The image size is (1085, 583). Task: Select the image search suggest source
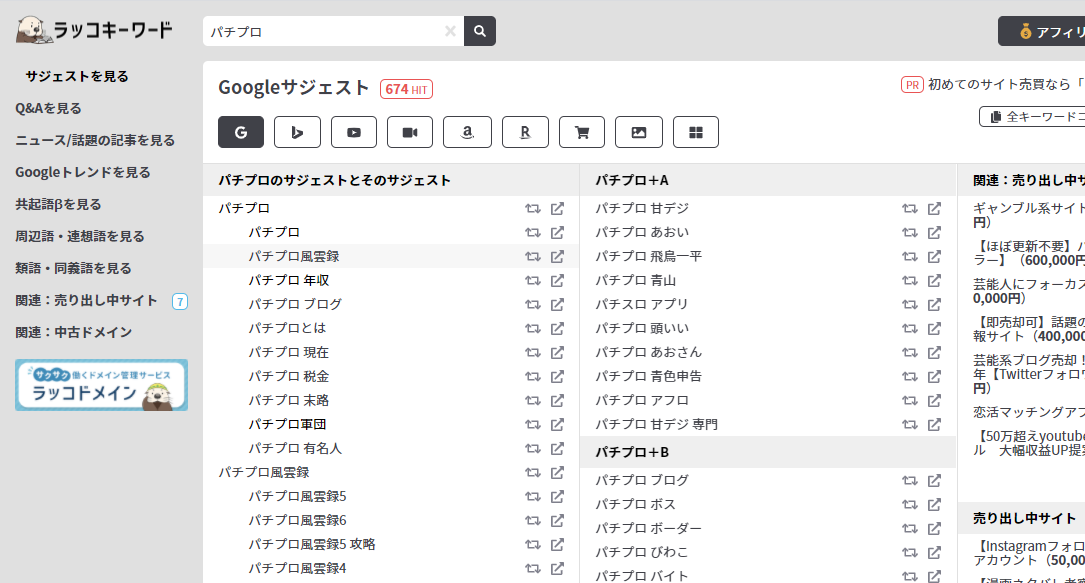639,132
